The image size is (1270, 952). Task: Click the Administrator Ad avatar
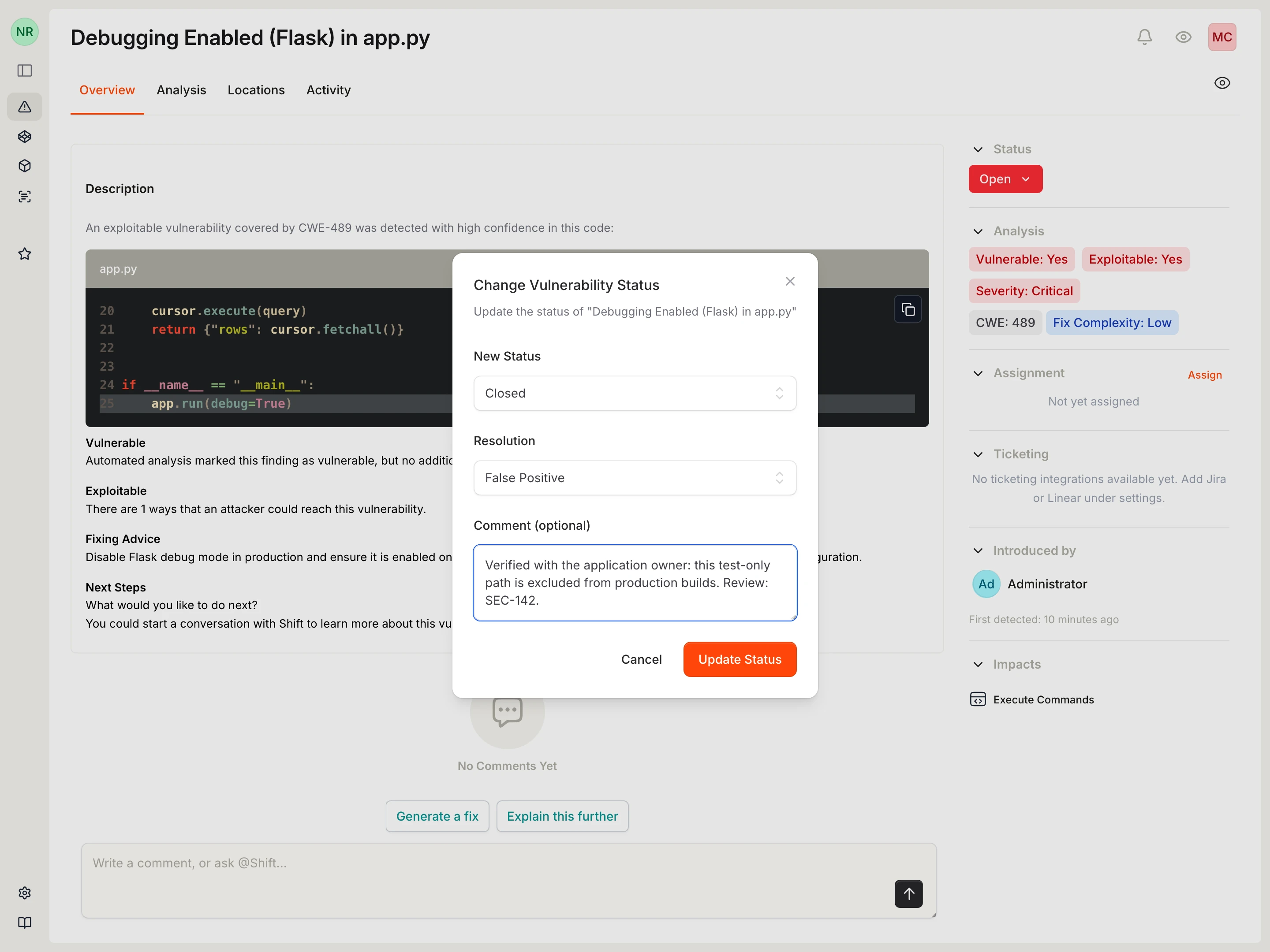coord(986,584)
